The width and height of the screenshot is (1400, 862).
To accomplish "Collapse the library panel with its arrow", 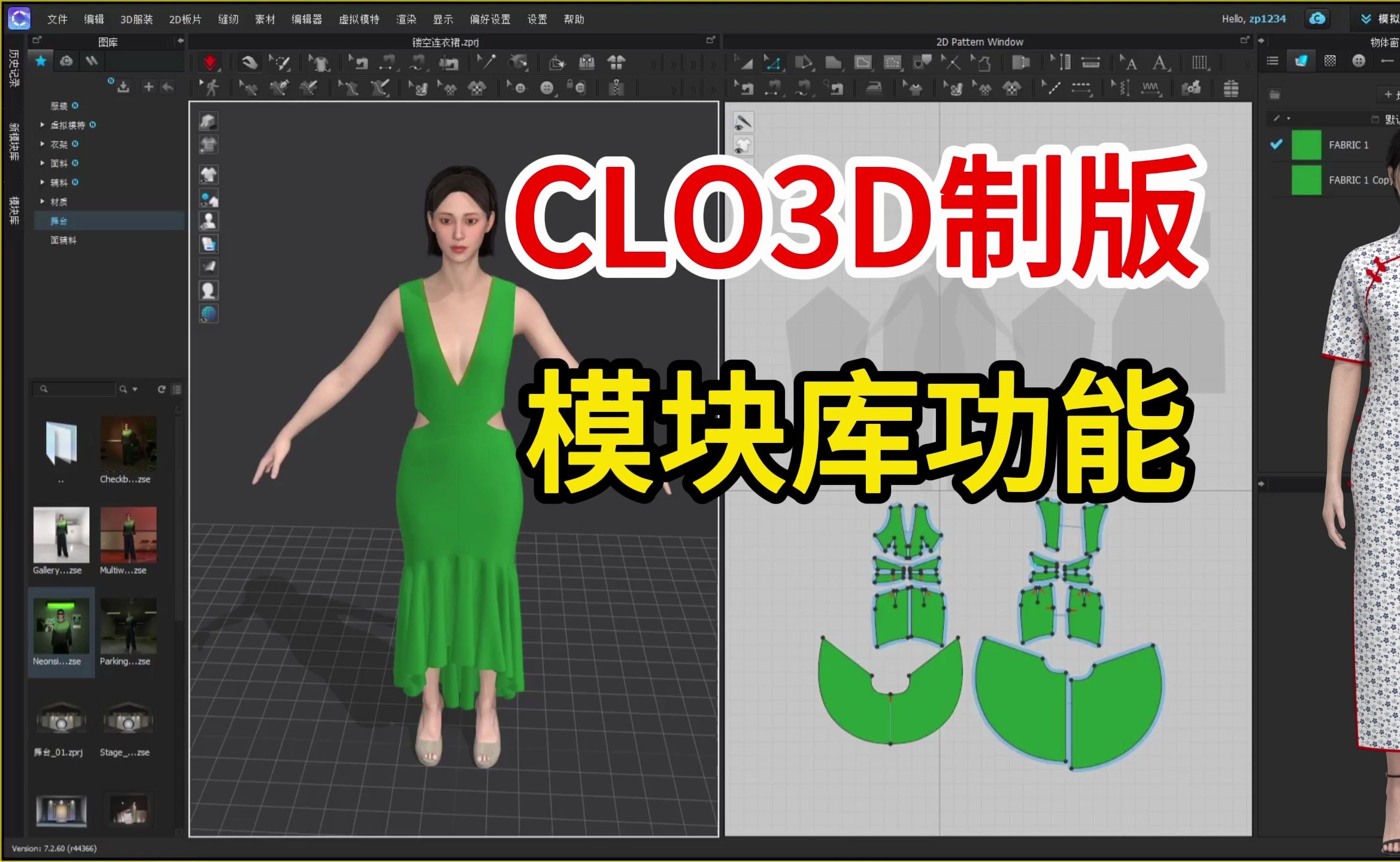I will pos(180,41).
